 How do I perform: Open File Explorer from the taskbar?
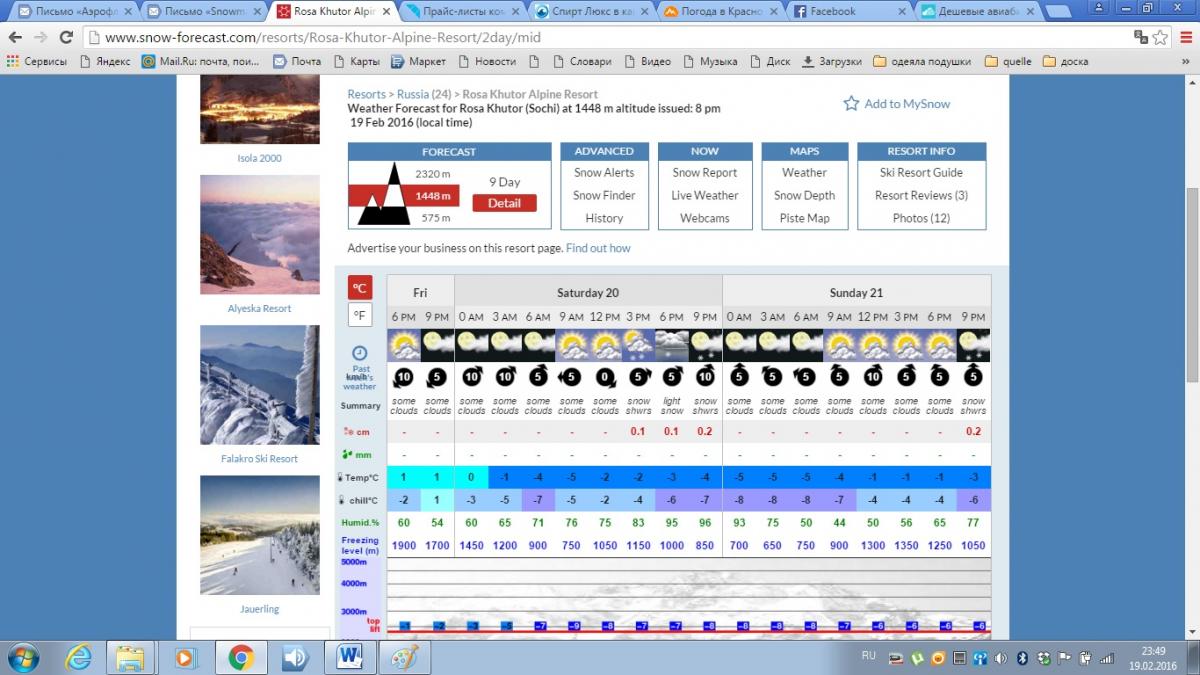coord(131,657)
